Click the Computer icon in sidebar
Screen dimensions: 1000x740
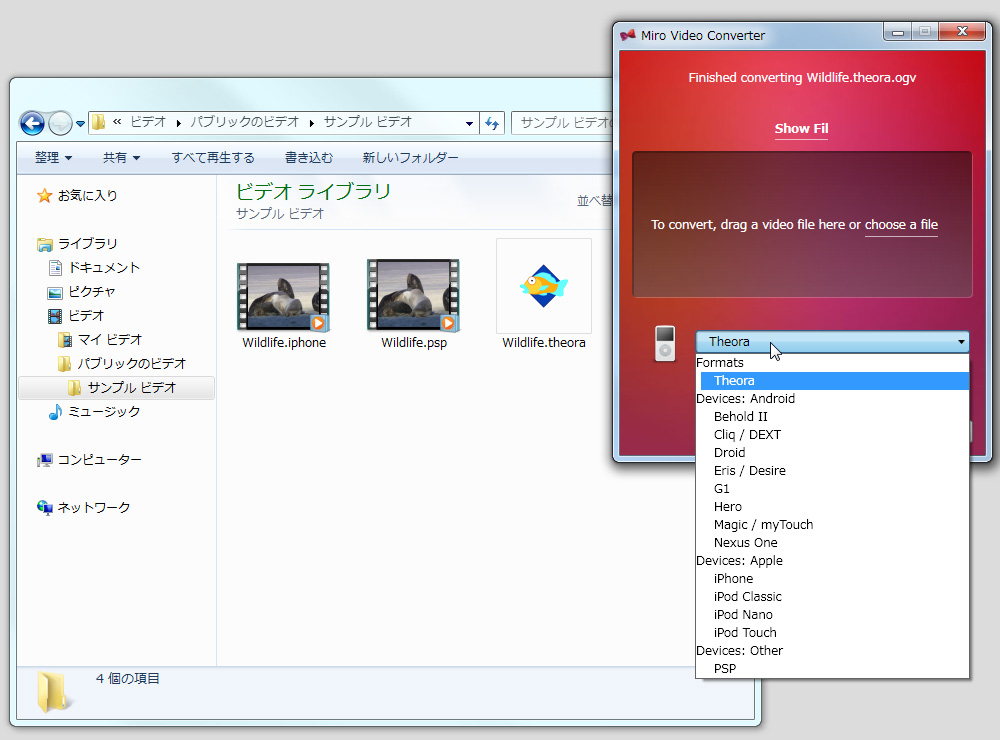45,460
